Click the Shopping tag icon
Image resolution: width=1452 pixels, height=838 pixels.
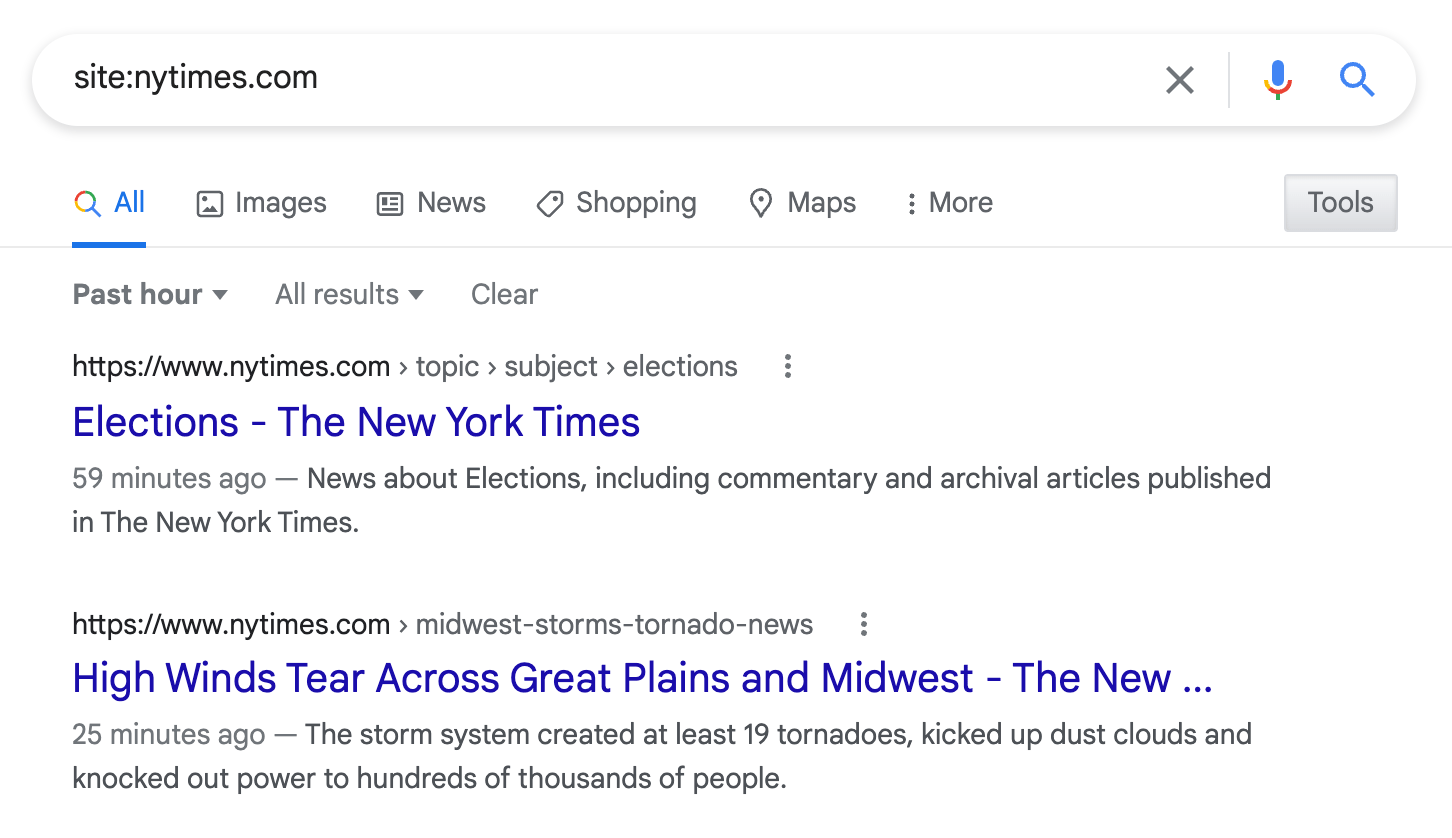point(549,203)
